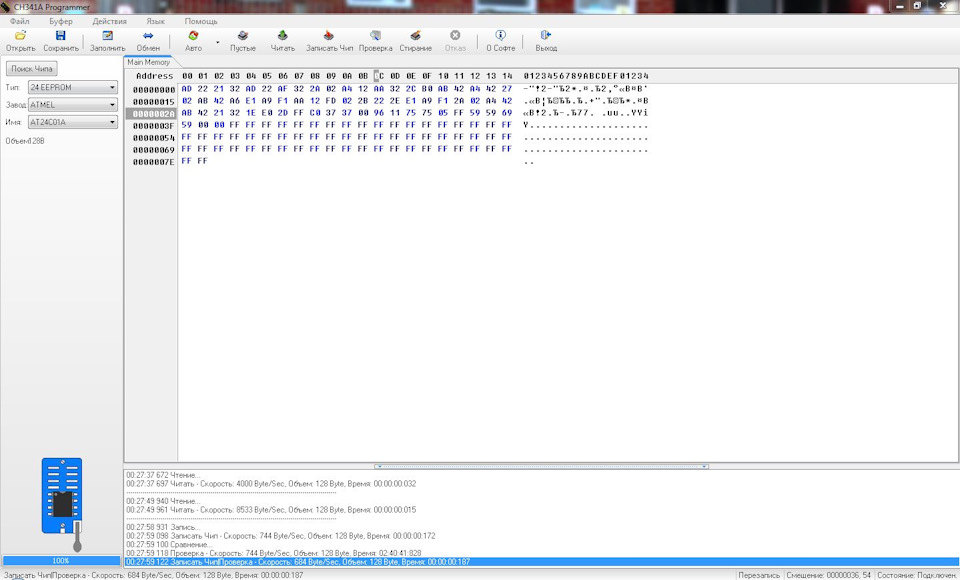Select address row 00000069
The height and width of the screenshot is (580, 960).
pyautogui.click(x=153, y=149)
